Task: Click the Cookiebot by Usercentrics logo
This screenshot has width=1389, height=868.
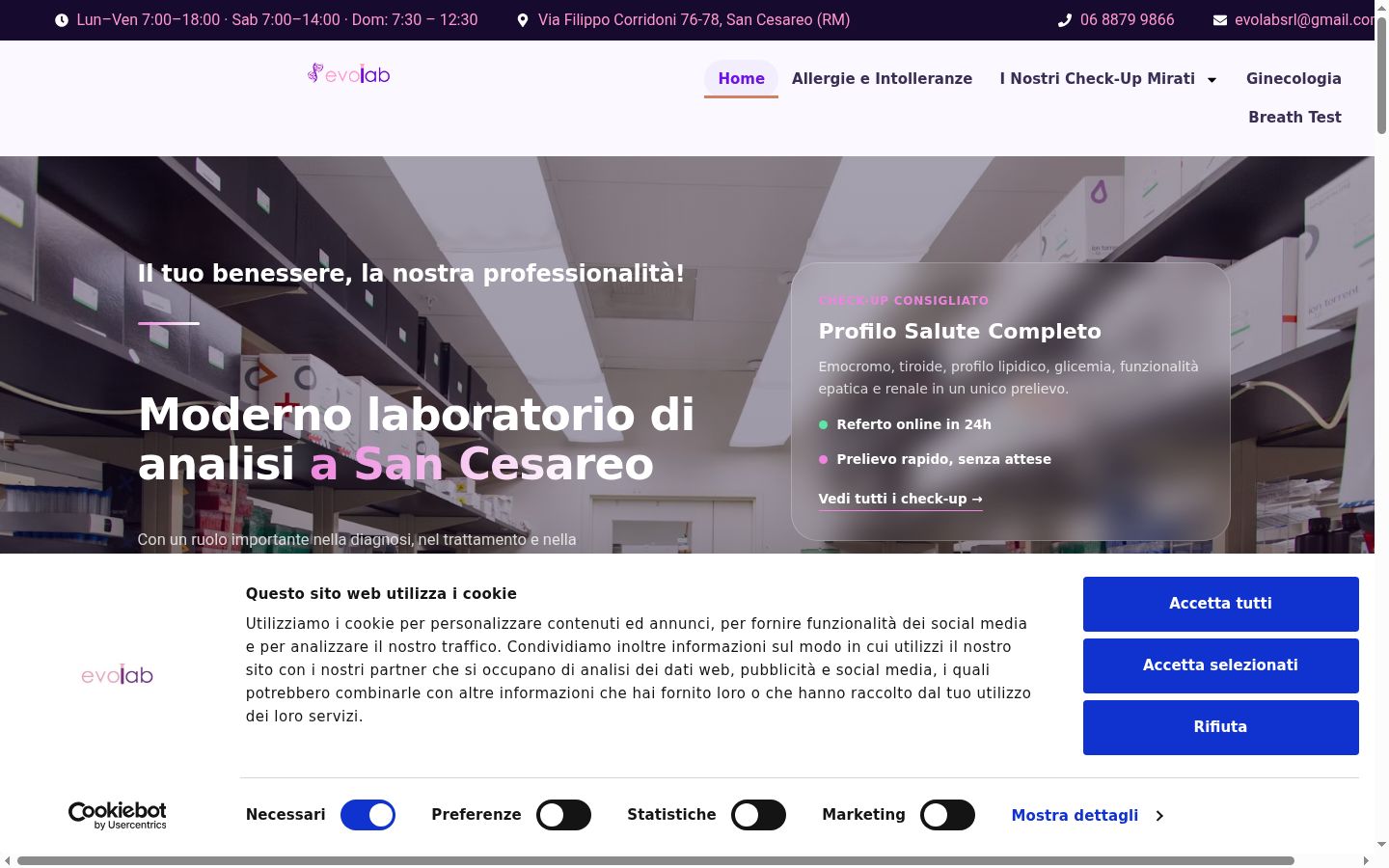Action: [x=117, y=816]
